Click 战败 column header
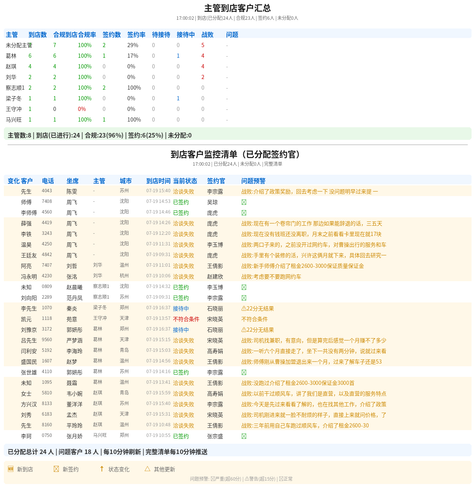The height and width of the screenshot is (500, 475). click(x=207, y=35)
